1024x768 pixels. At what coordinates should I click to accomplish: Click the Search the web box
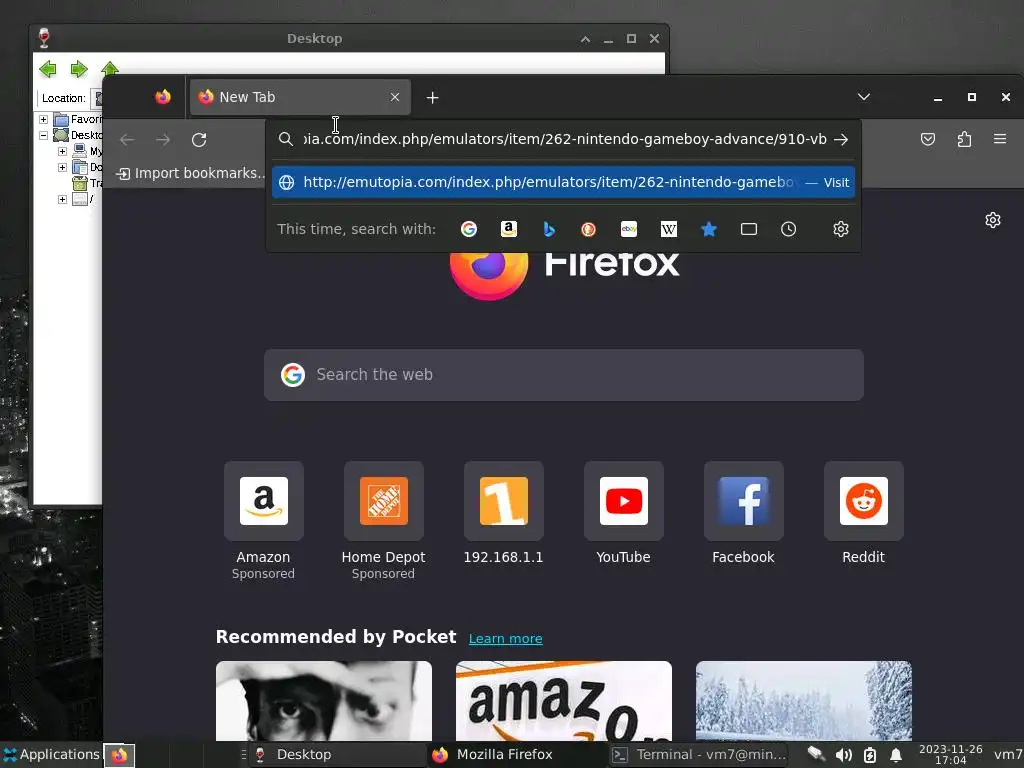pos(564,375)
